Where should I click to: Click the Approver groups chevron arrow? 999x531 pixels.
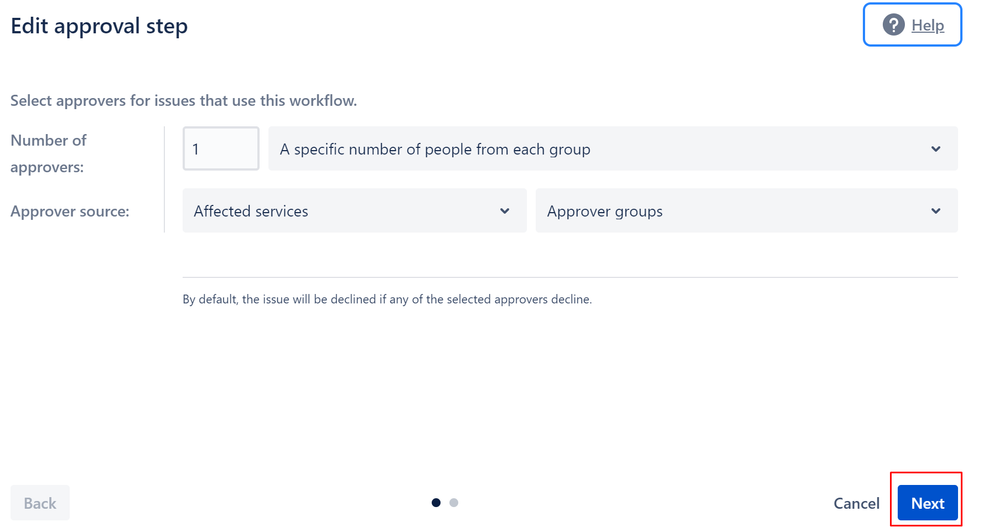(x=936, y=211)
